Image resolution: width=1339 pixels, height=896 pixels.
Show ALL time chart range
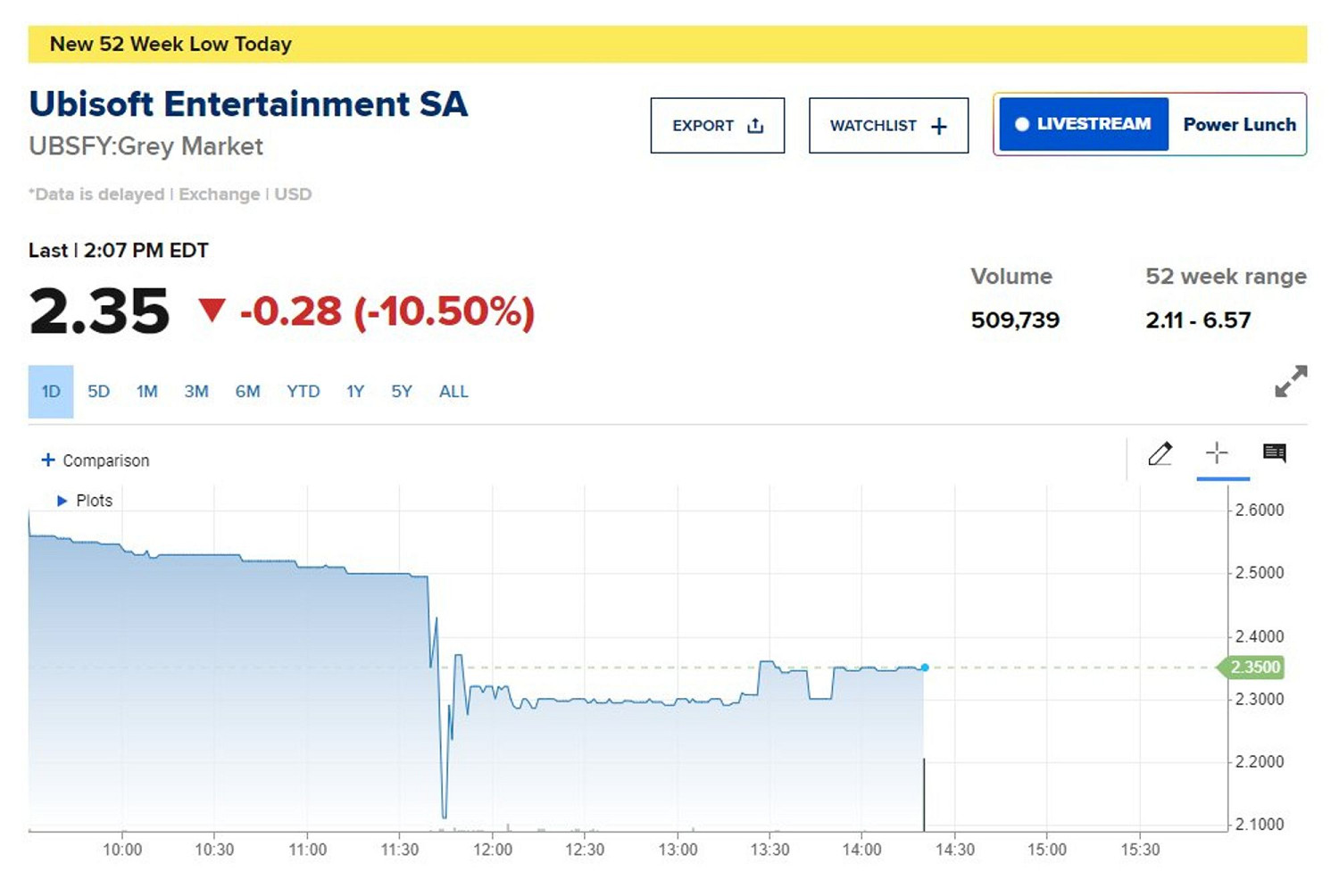(x=453, y=392)
